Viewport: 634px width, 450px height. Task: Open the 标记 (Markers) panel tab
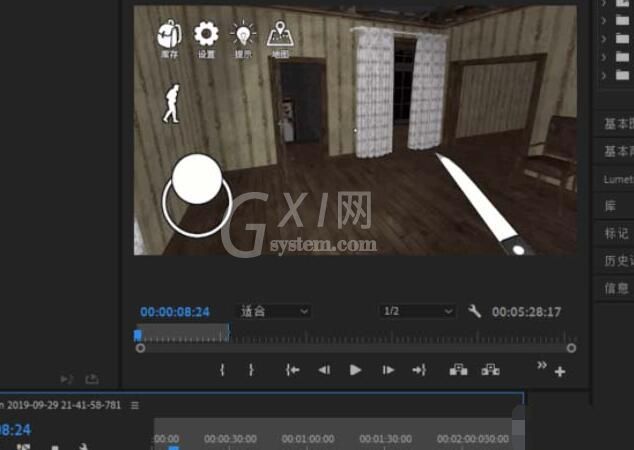(x=615, y=233)
